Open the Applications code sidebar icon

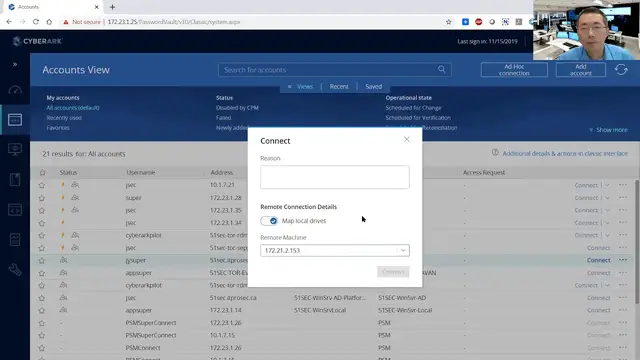coord(15,210)
